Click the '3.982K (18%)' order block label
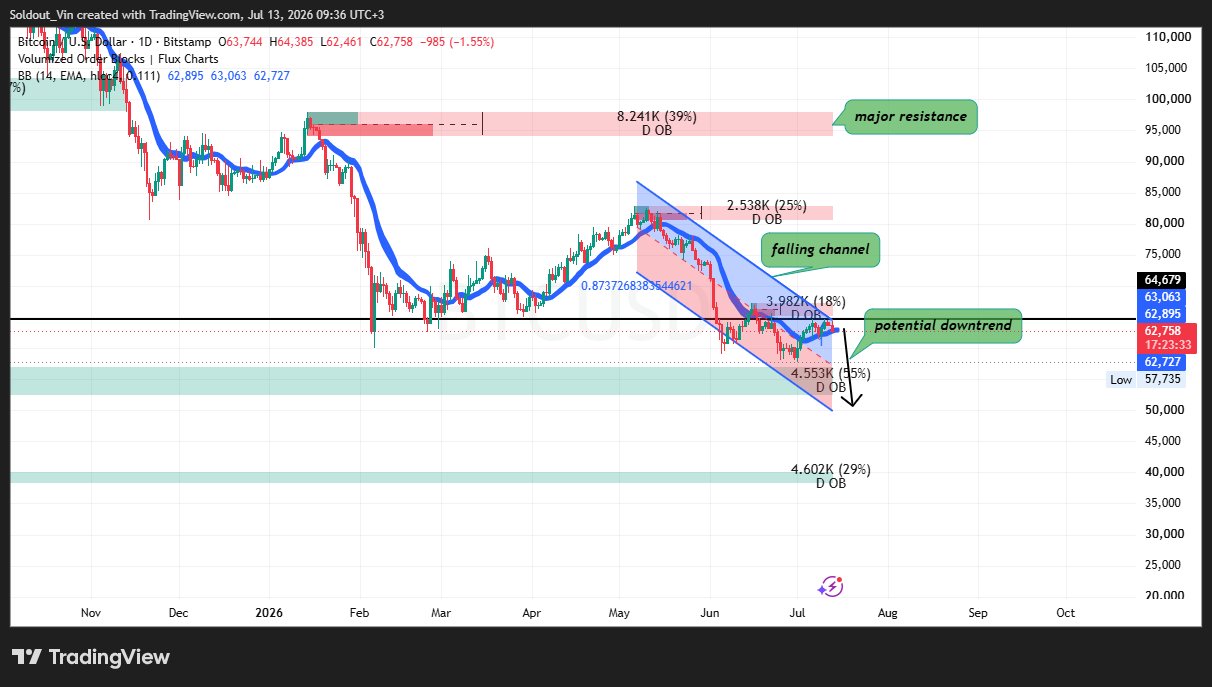 click(x=806, y=301)
